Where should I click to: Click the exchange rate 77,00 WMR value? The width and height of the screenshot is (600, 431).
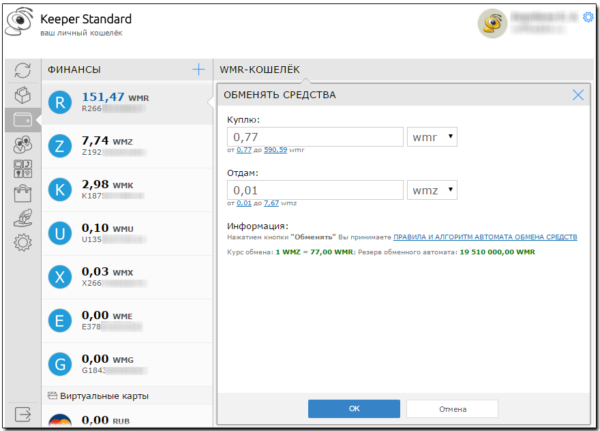(x=332, y=252)
